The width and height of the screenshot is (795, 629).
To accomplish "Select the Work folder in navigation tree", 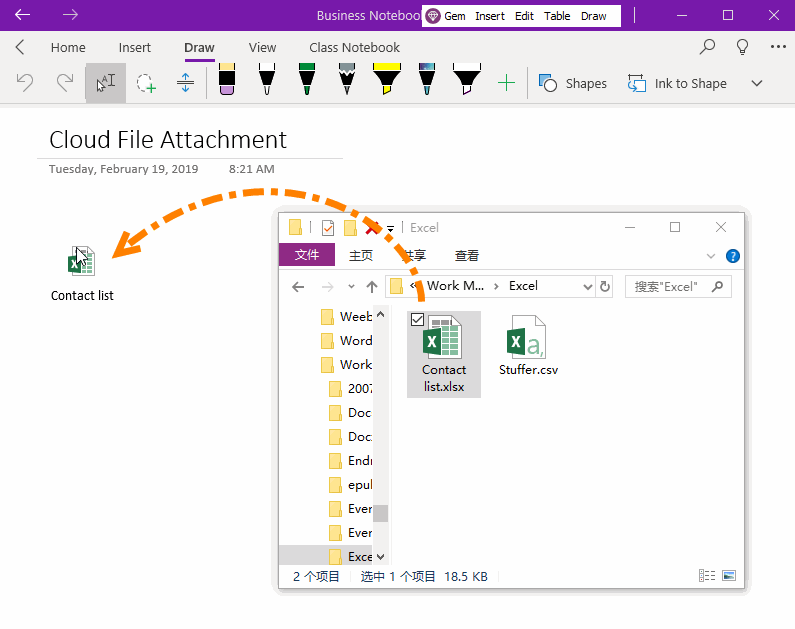I will coord(347,364).
